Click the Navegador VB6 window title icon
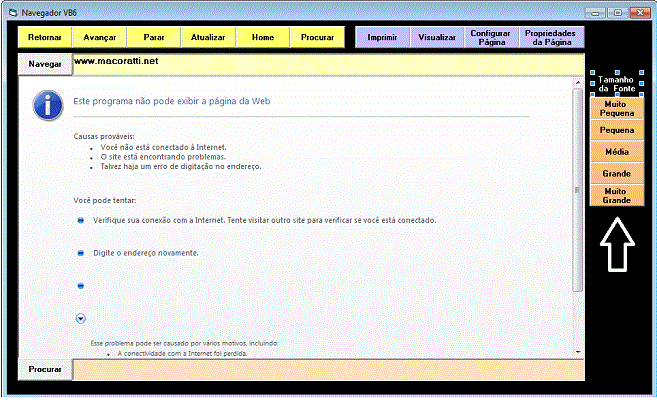 pos(13,13)
